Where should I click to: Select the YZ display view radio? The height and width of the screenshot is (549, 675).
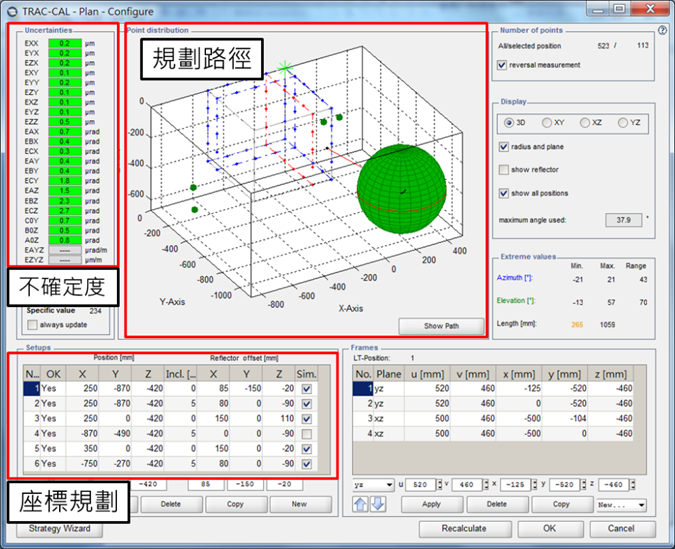point(623,122)
